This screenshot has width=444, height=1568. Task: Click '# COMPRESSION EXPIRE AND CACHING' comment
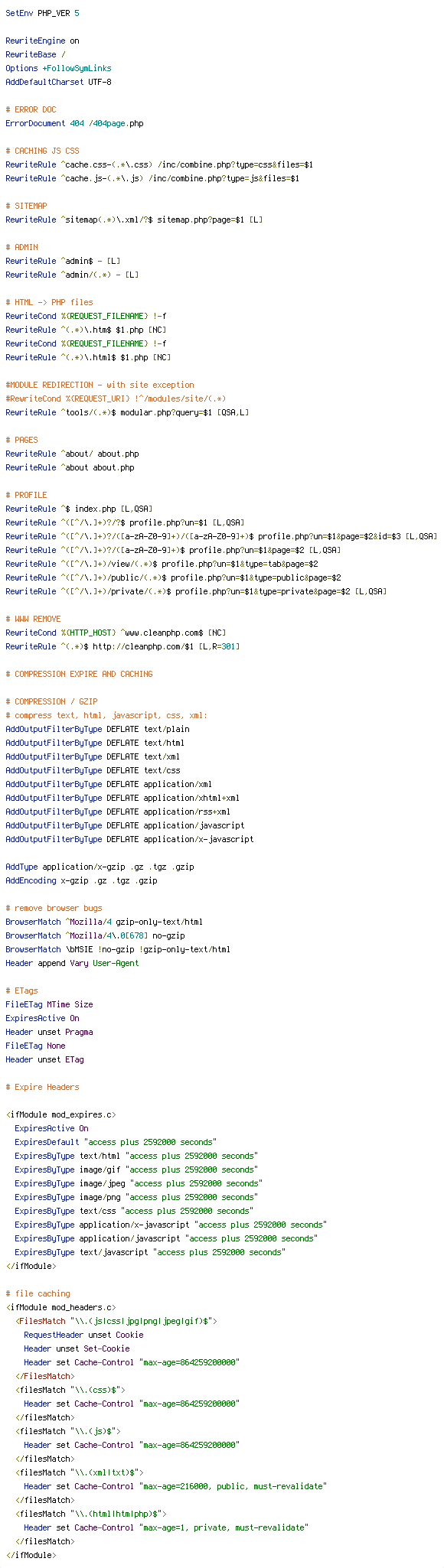tap(79, 675)
